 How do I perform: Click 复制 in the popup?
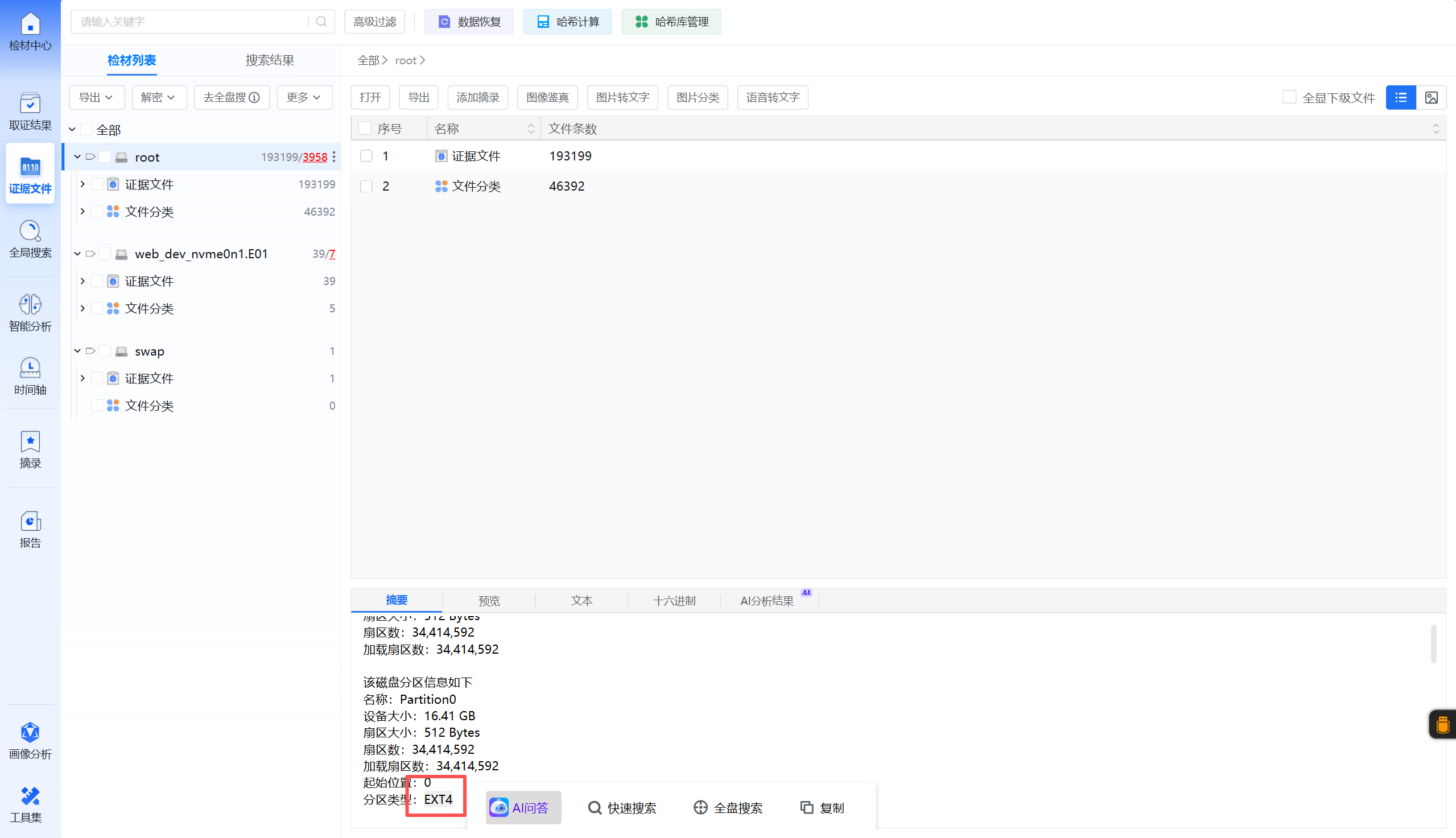point(822,807)
